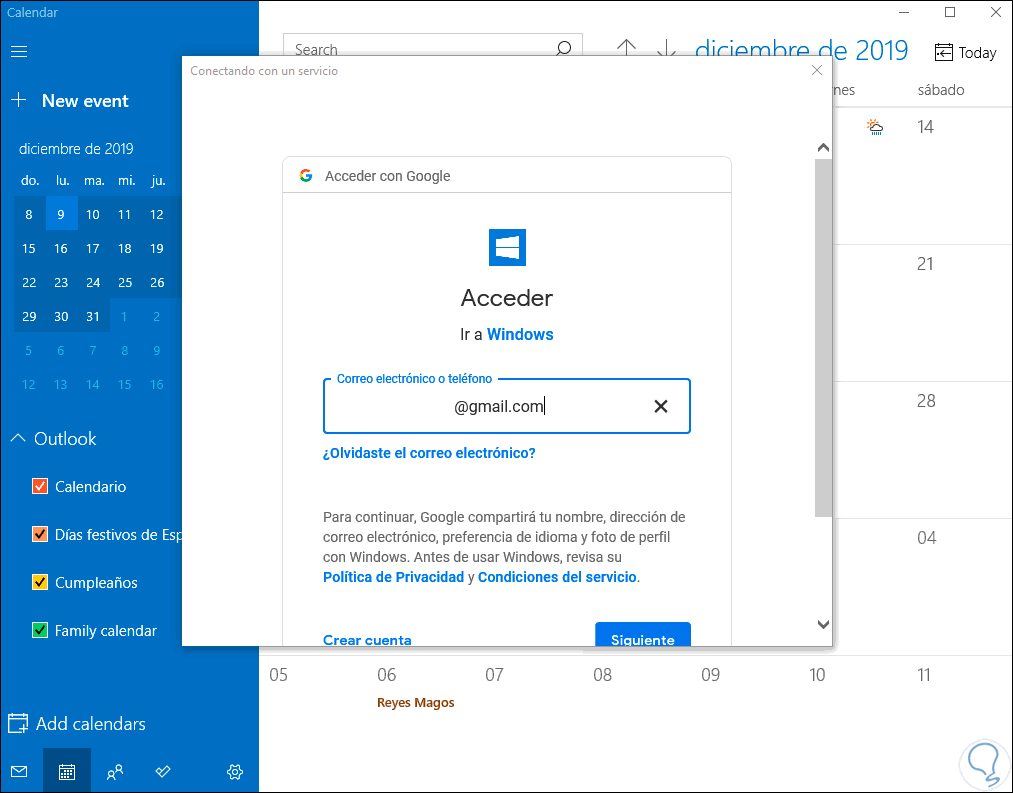Select day 22 in the mini calendar
This screenshot has width=1013, height=793.
pos(29,282)
